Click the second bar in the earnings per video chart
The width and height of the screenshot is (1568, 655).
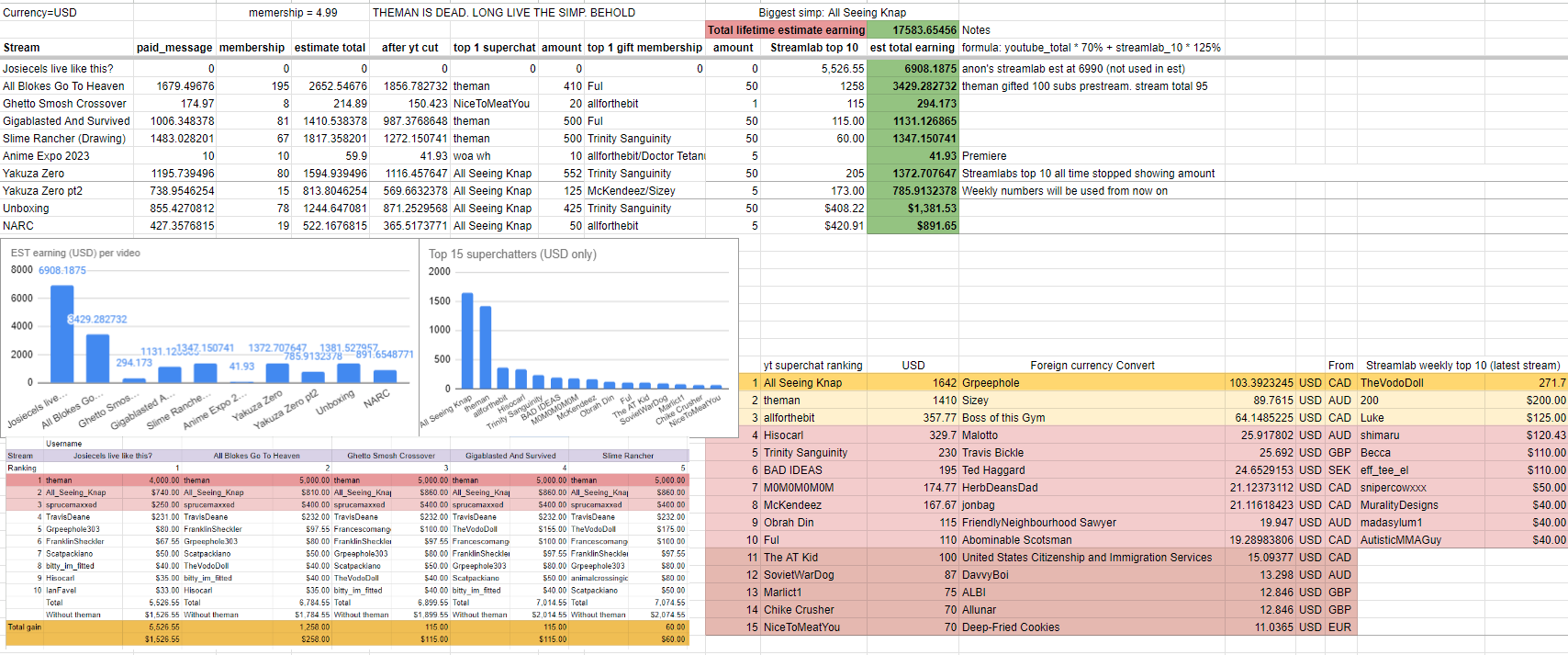click(x=97, y=358)
